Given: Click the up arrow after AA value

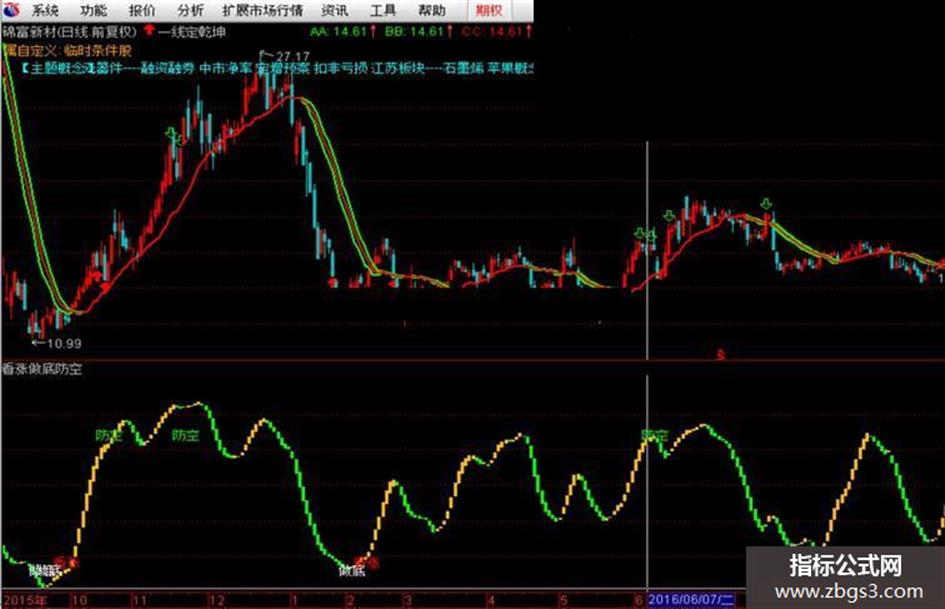Looking at the screenshot, I should [374, 31].
